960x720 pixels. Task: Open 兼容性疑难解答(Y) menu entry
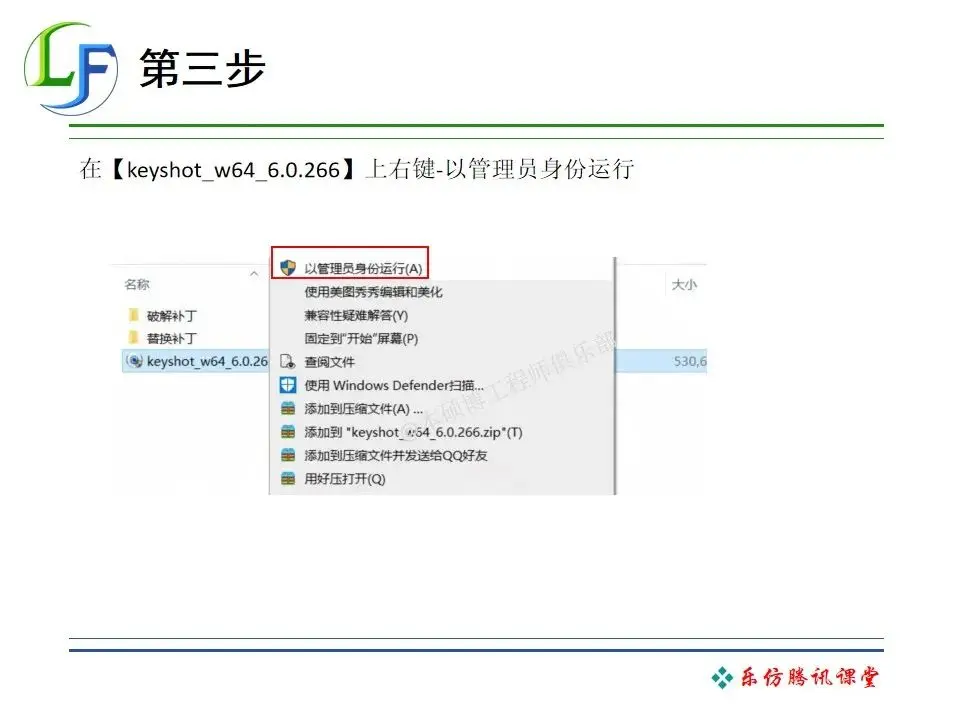coord(356,315)
